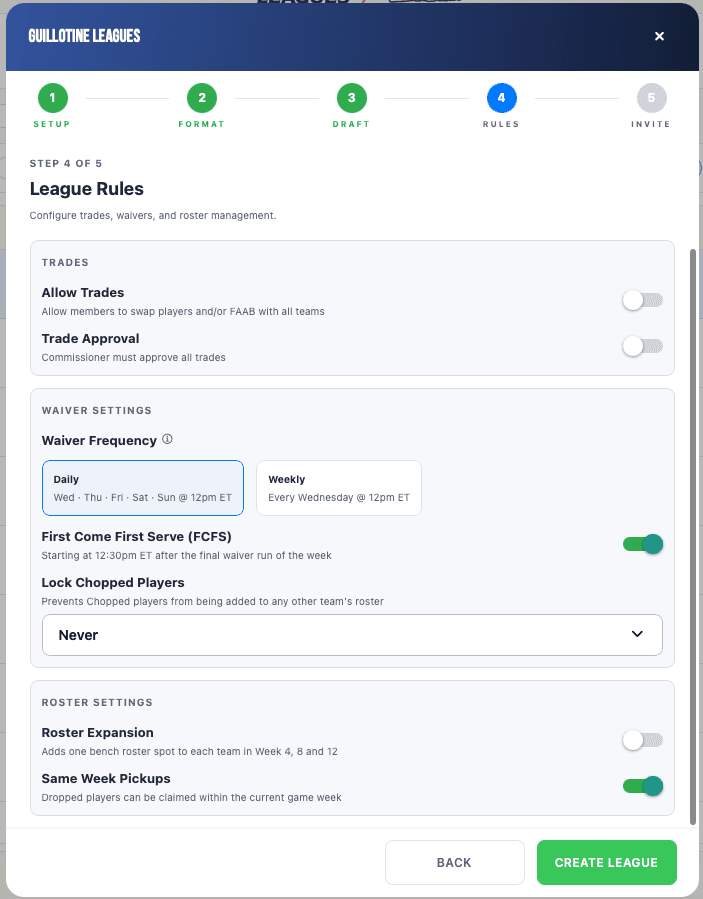Click the Back button
Image resolution: width=703 pixels, height=899 pixels.
(x=455, y=862)
